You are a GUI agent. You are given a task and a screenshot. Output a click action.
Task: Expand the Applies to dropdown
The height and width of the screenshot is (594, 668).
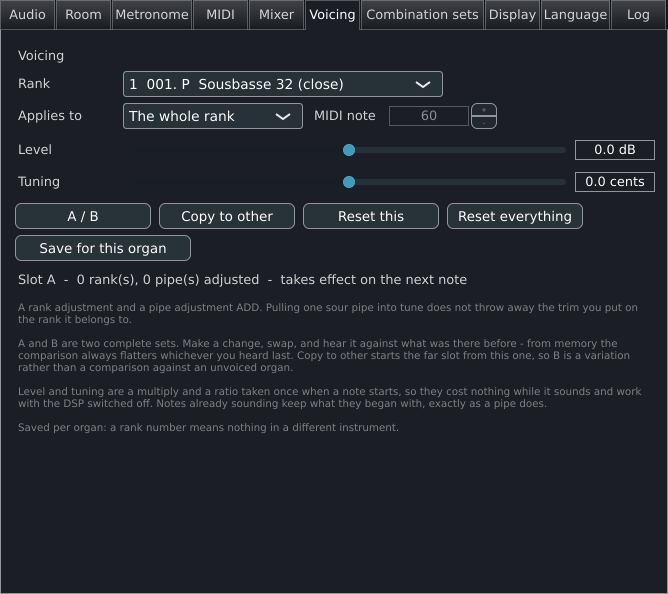click(213, 116)
